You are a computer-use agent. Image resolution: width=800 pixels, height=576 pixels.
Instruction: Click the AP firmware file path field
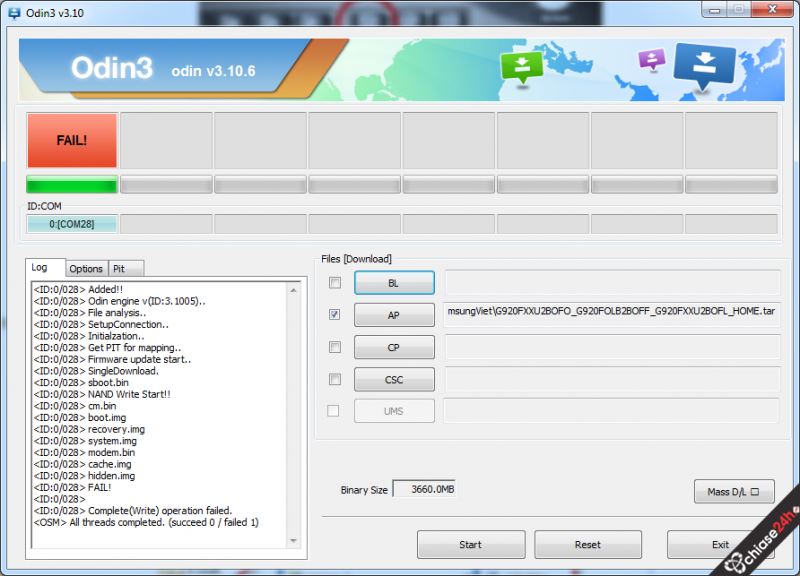click(x=612, y=314)
